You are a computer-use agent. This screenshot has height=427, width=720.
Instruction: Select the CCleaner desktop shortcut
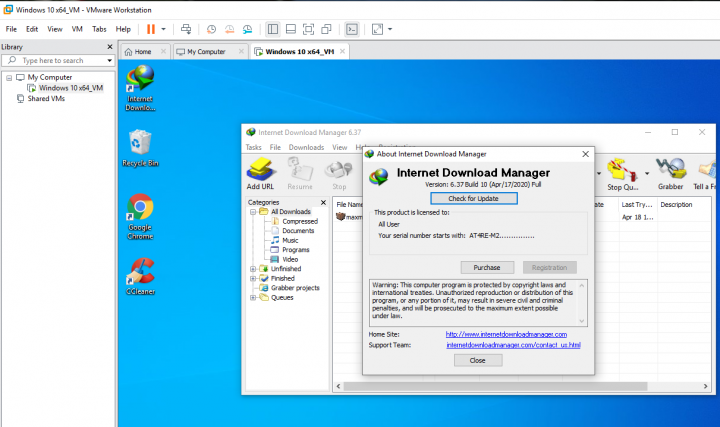141,276
